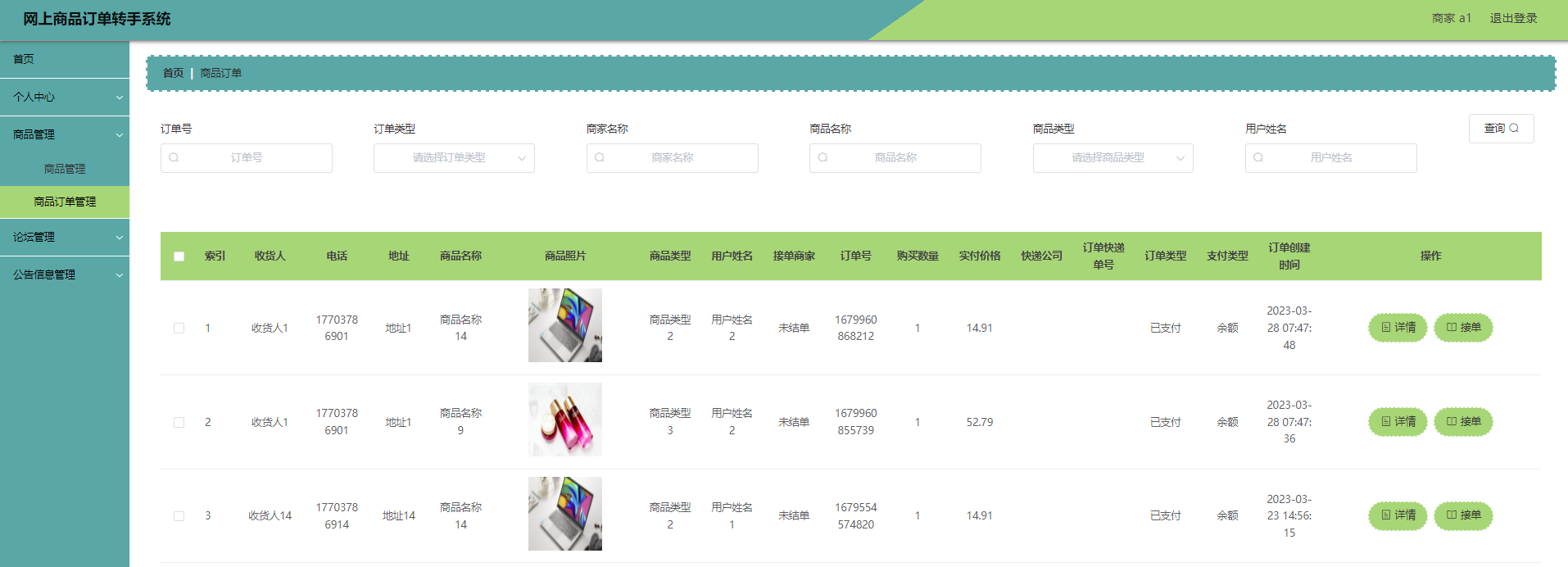The height and width of the screenshot is (567, 1568).
Task: Click the 实付价格 column header
Action: (980, 256)
